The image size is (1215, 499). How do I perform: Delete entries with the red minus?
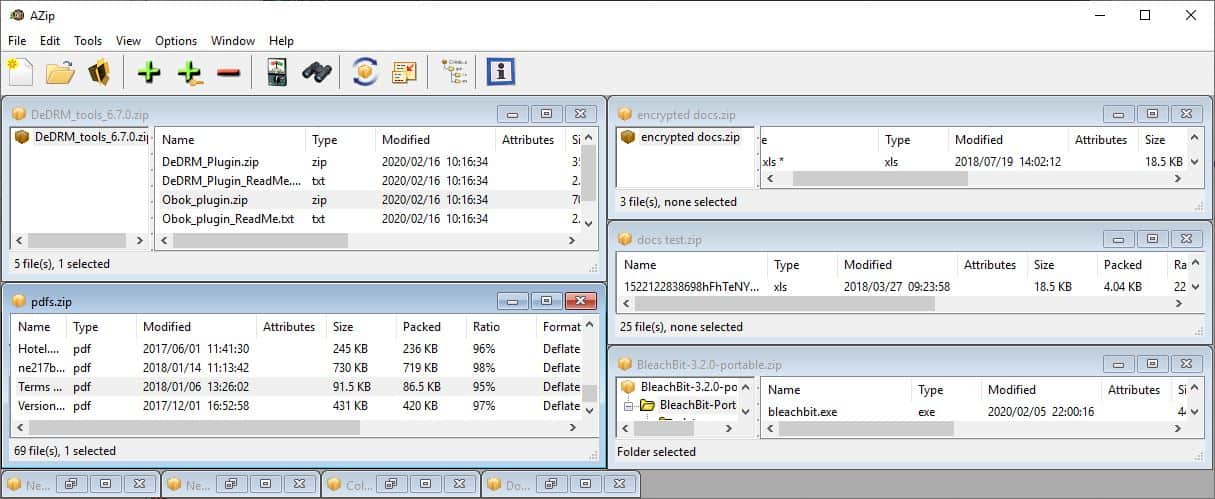pyautogui.click(x=228, y=72)
